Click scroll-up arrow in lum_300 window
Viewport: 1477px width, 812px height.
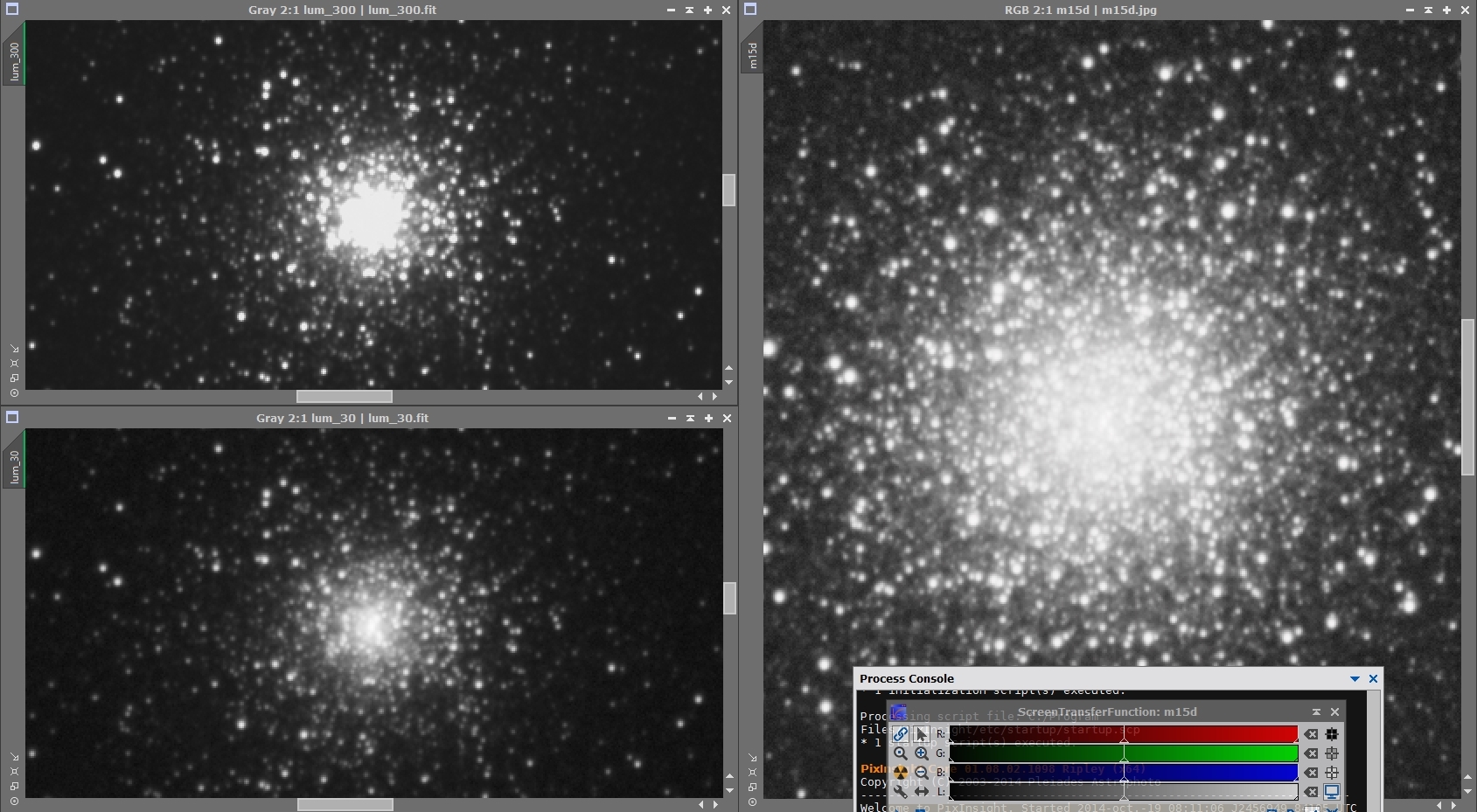click(729, 368)
